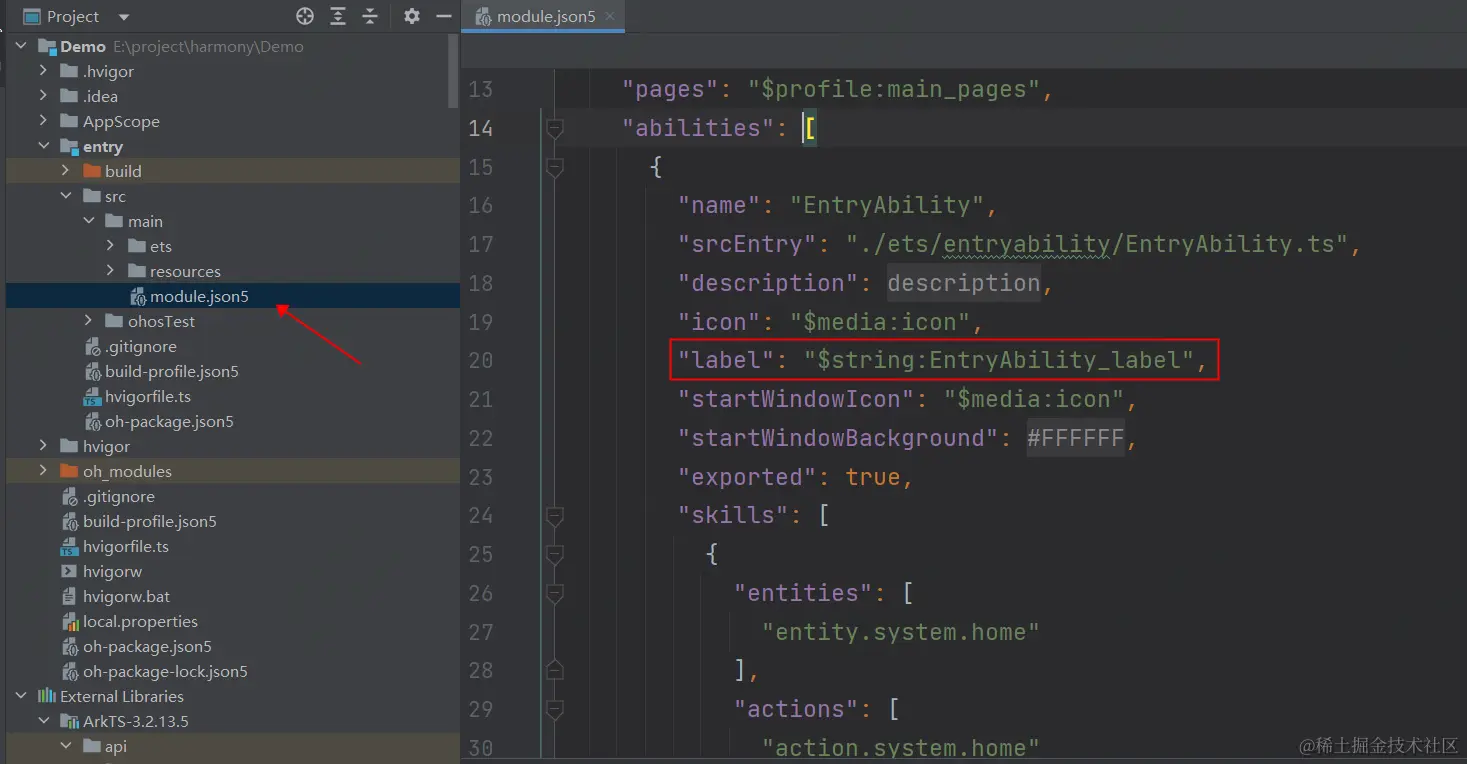Click the Collapse All icon in Project panel

click(x=370, y=16)
